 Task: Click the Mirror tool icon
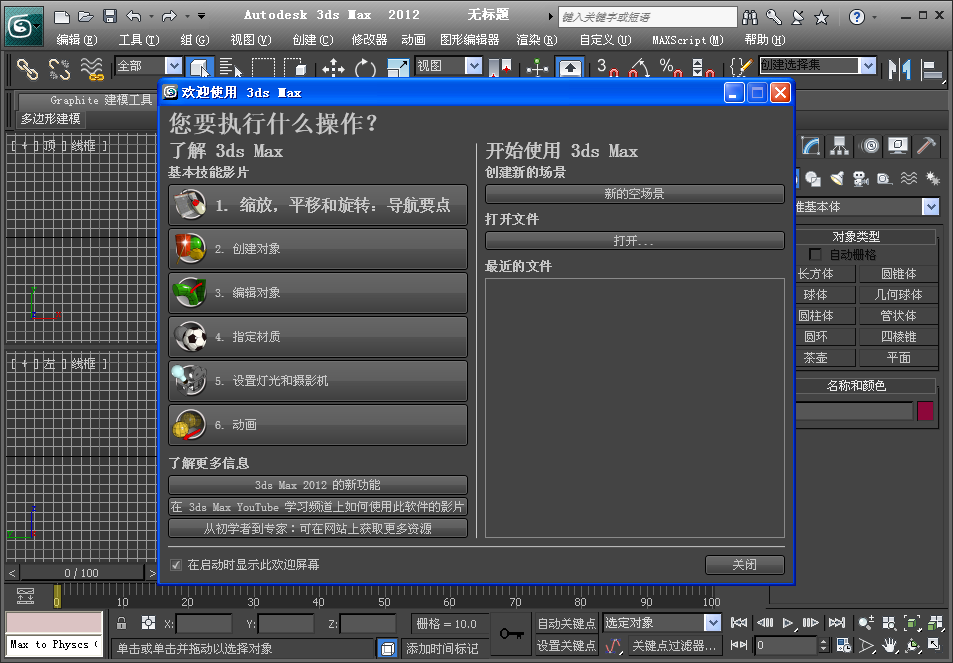pyautogui.click(x=900, y=68)
